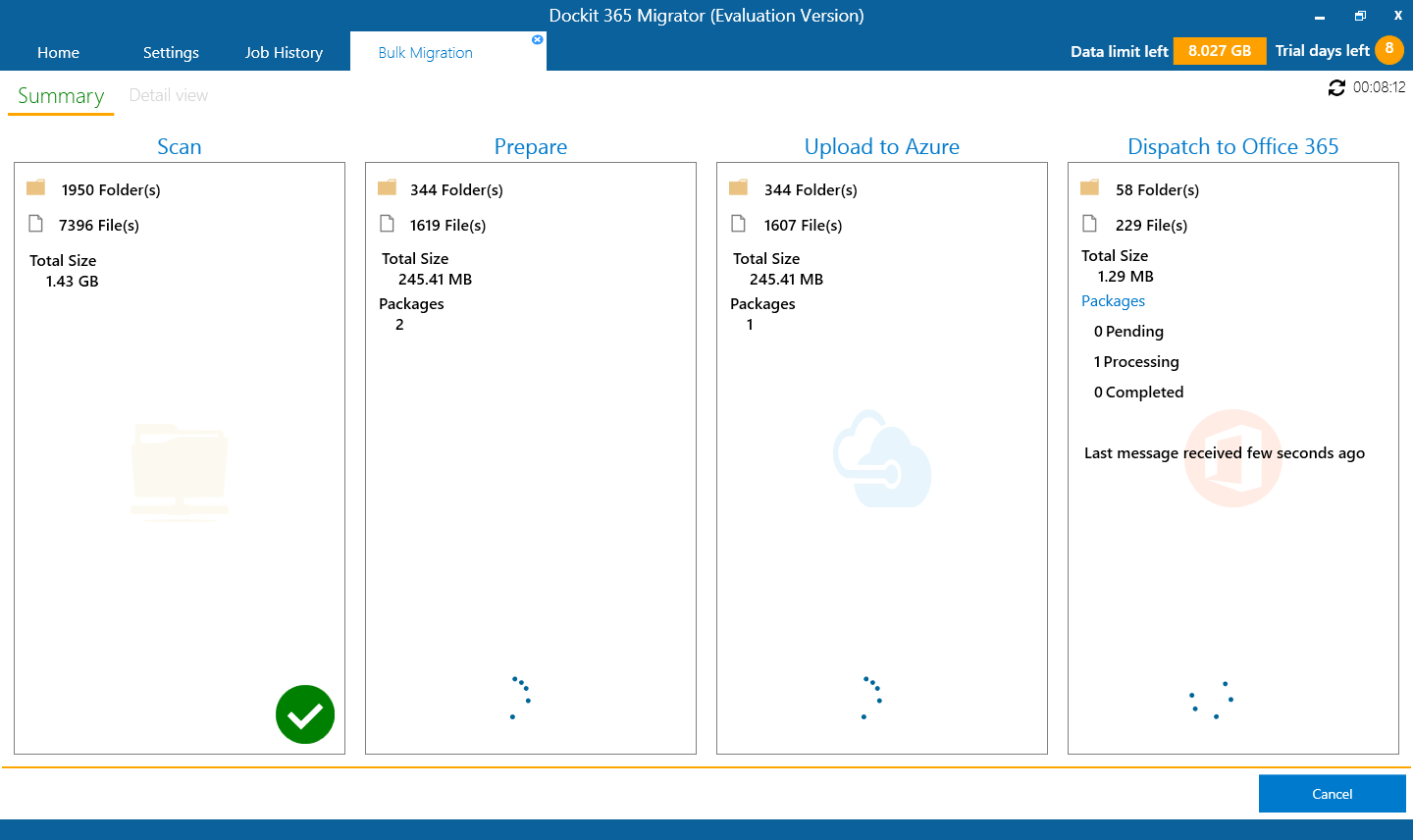Click '7396 File(s)' in Scan
Image resolution: width=1413 pixels, height=840 pixels.
[99, 225]
